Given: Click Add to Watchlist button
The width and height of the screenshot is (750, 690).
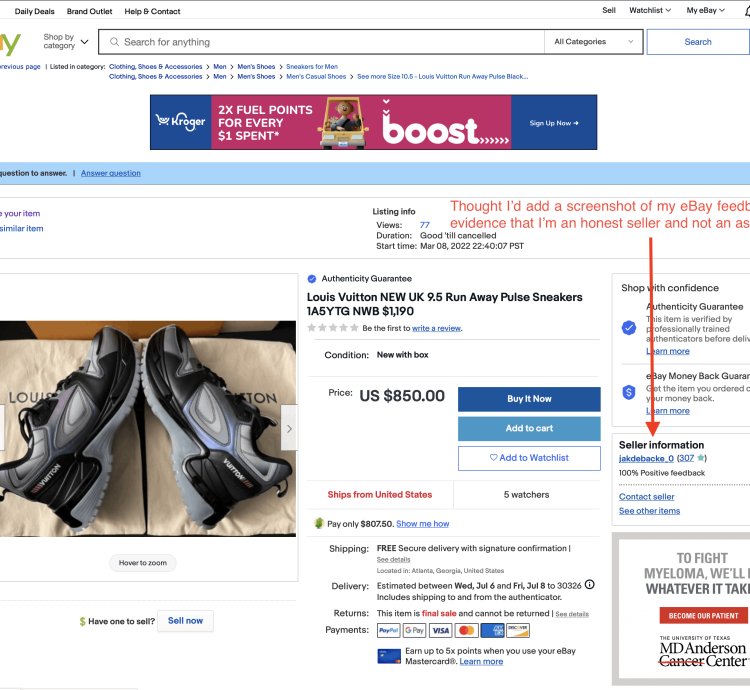Looking at the screenshot, I should pos(529,458).
